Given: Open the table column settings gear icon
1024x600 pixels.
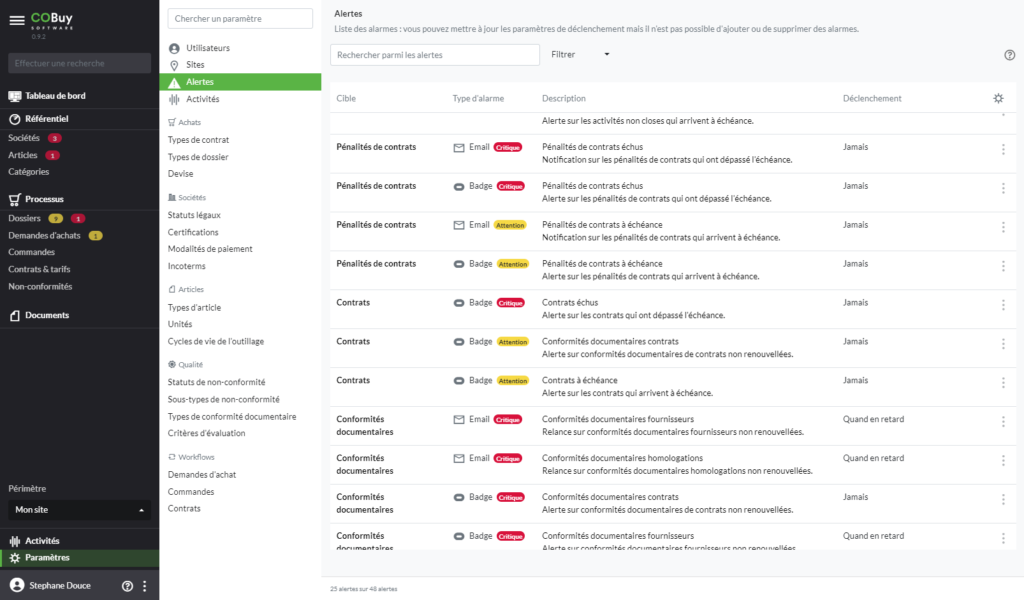Looking at the screenshot, I should click(997, 98).
